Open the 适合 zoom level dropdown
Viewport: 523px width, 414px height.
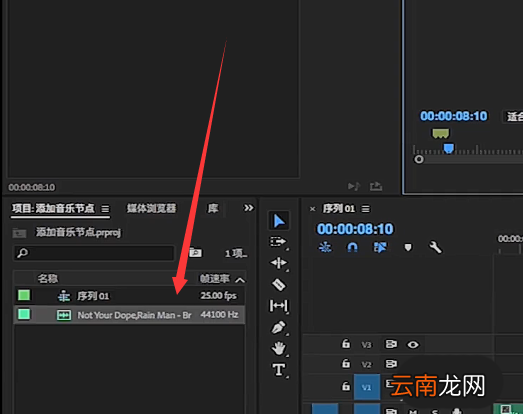[513, 116]
